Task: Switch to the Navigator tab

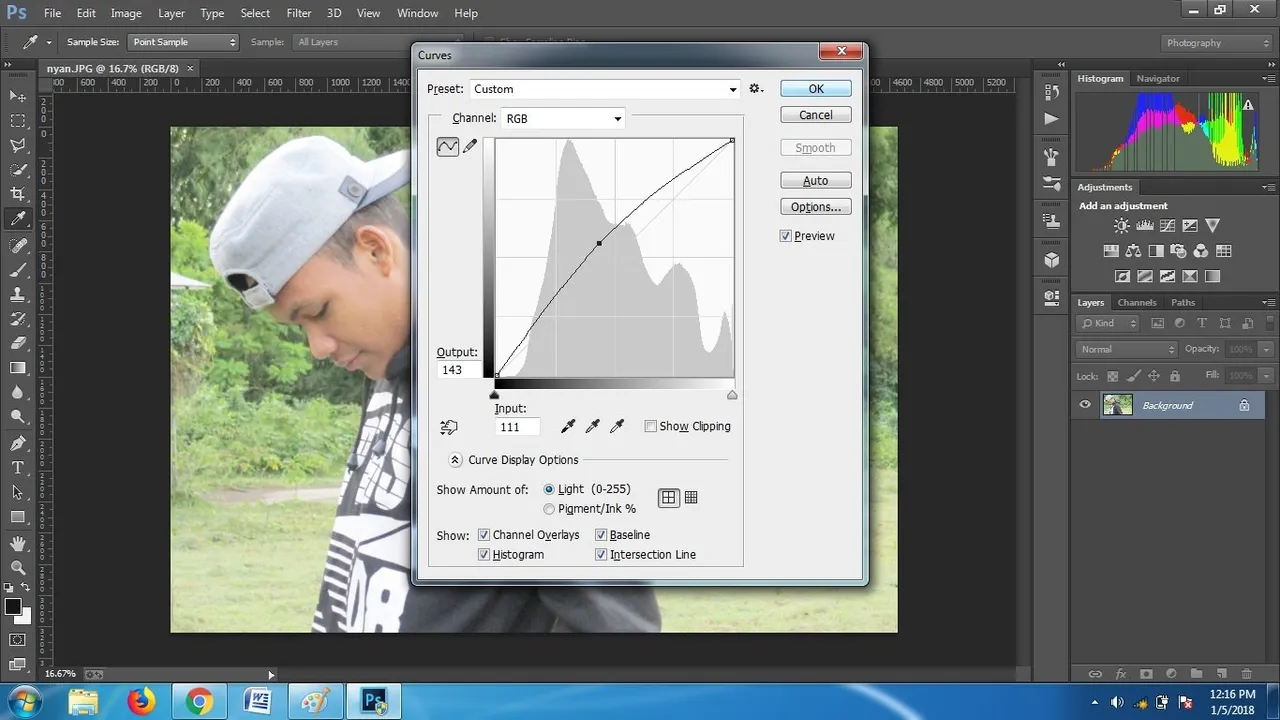Action: 1158,78
